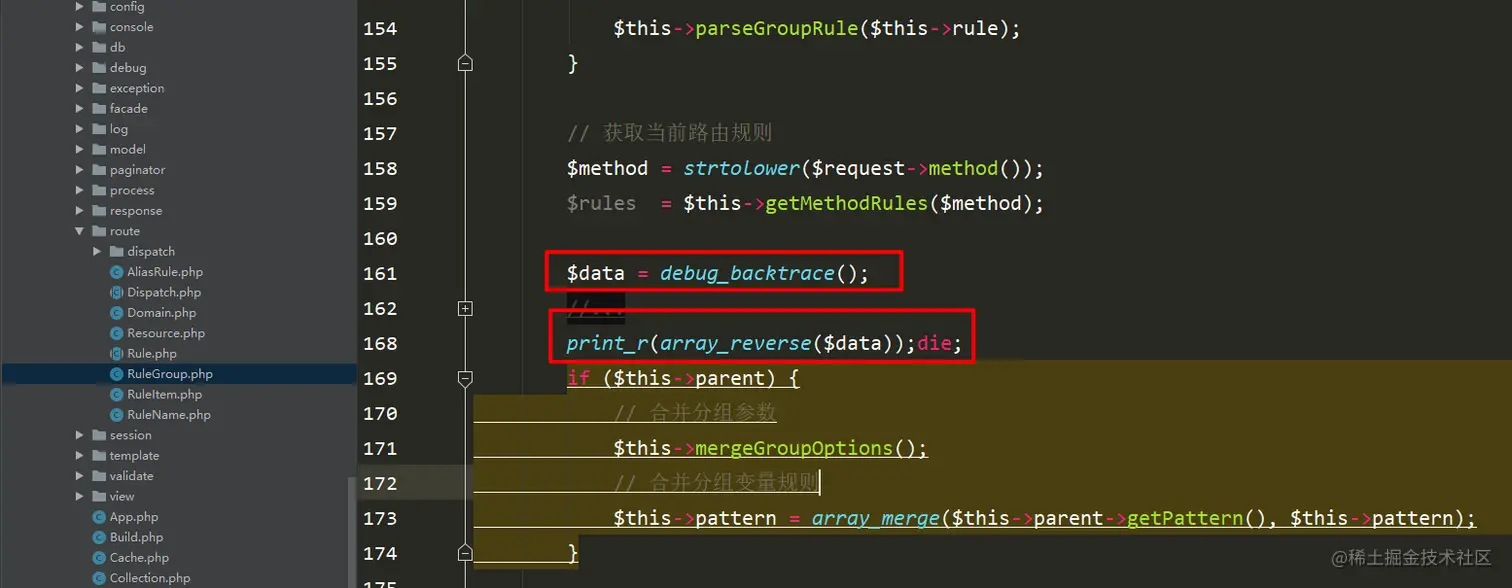Expand the facade folder arrow
Viewport: 1512px width, 588px height.
coord(80,108)
